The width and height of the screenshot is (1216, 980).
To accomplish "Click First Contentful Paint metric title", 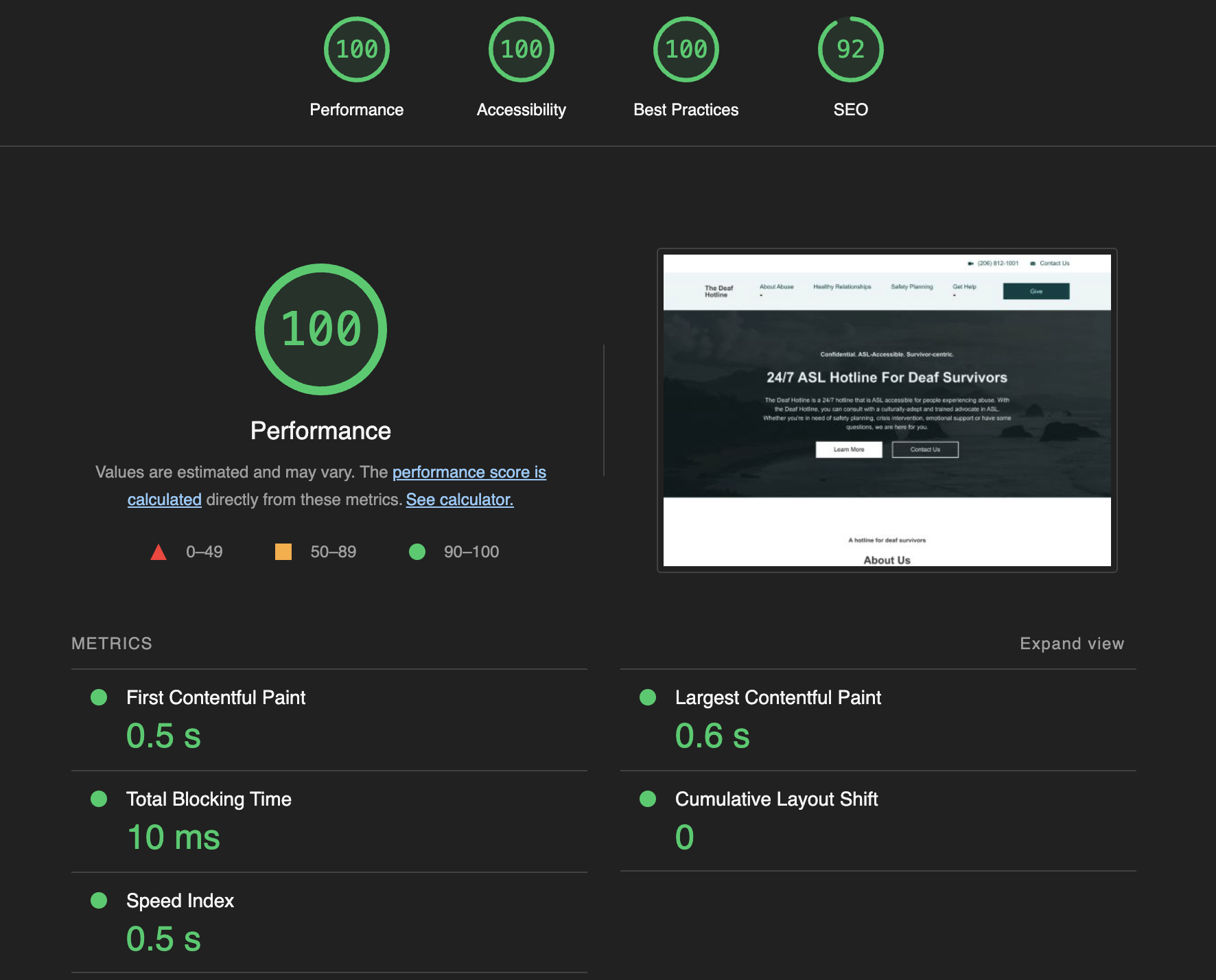I will [x=216, y=697].
